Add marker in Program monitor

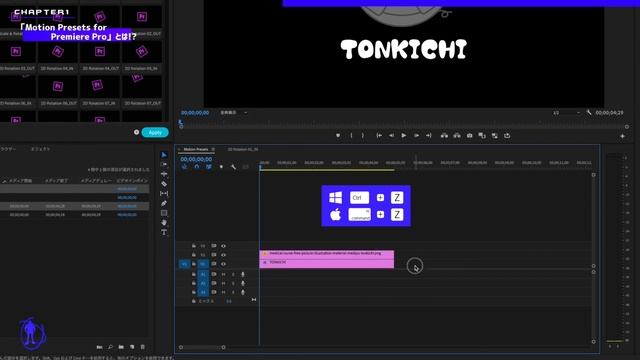tap(338, 136)
